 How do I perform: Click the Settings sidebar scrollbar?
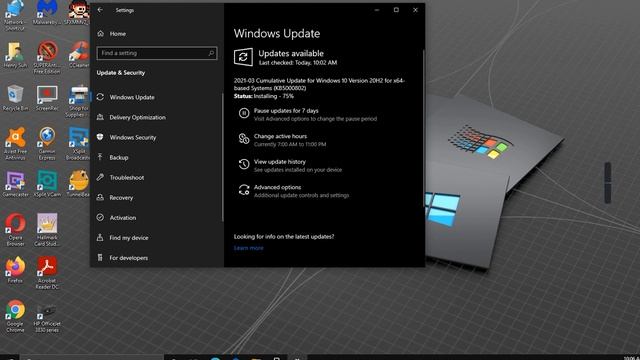[222, 157]
